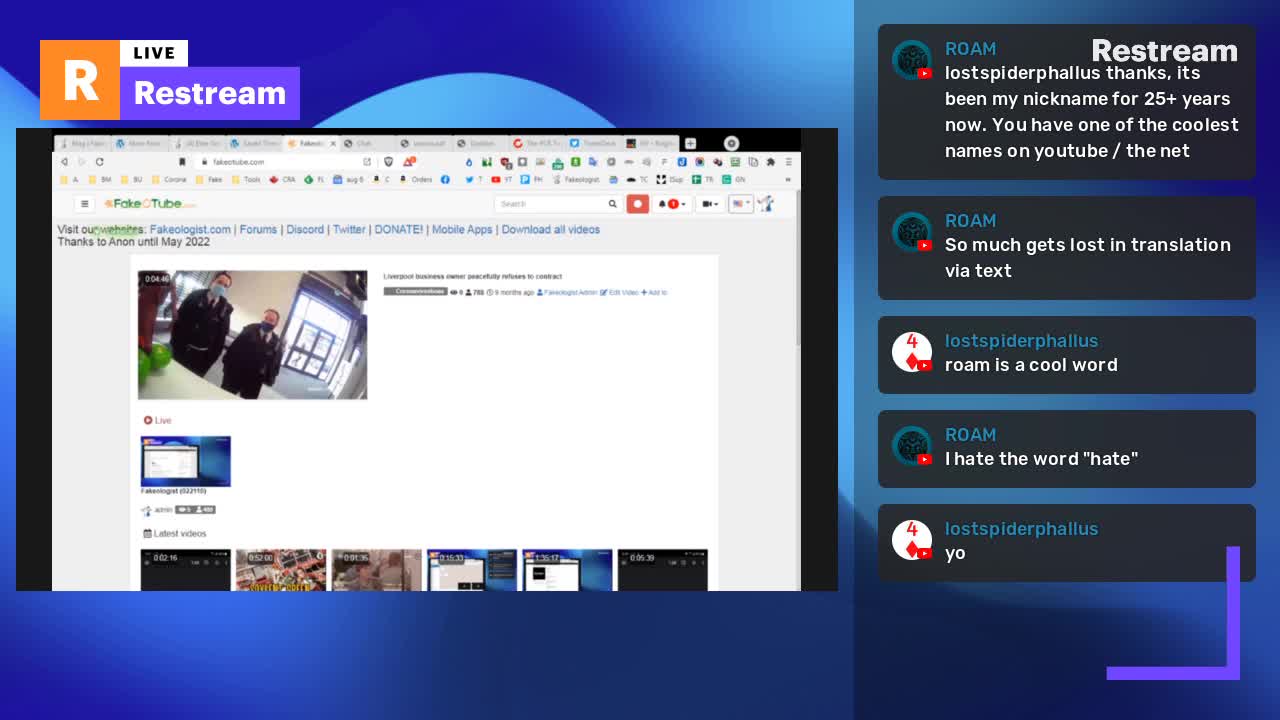This screenshot has height=720, width=1280.
Task: Select the active FakeoTube tab
Action: point(311,143)
